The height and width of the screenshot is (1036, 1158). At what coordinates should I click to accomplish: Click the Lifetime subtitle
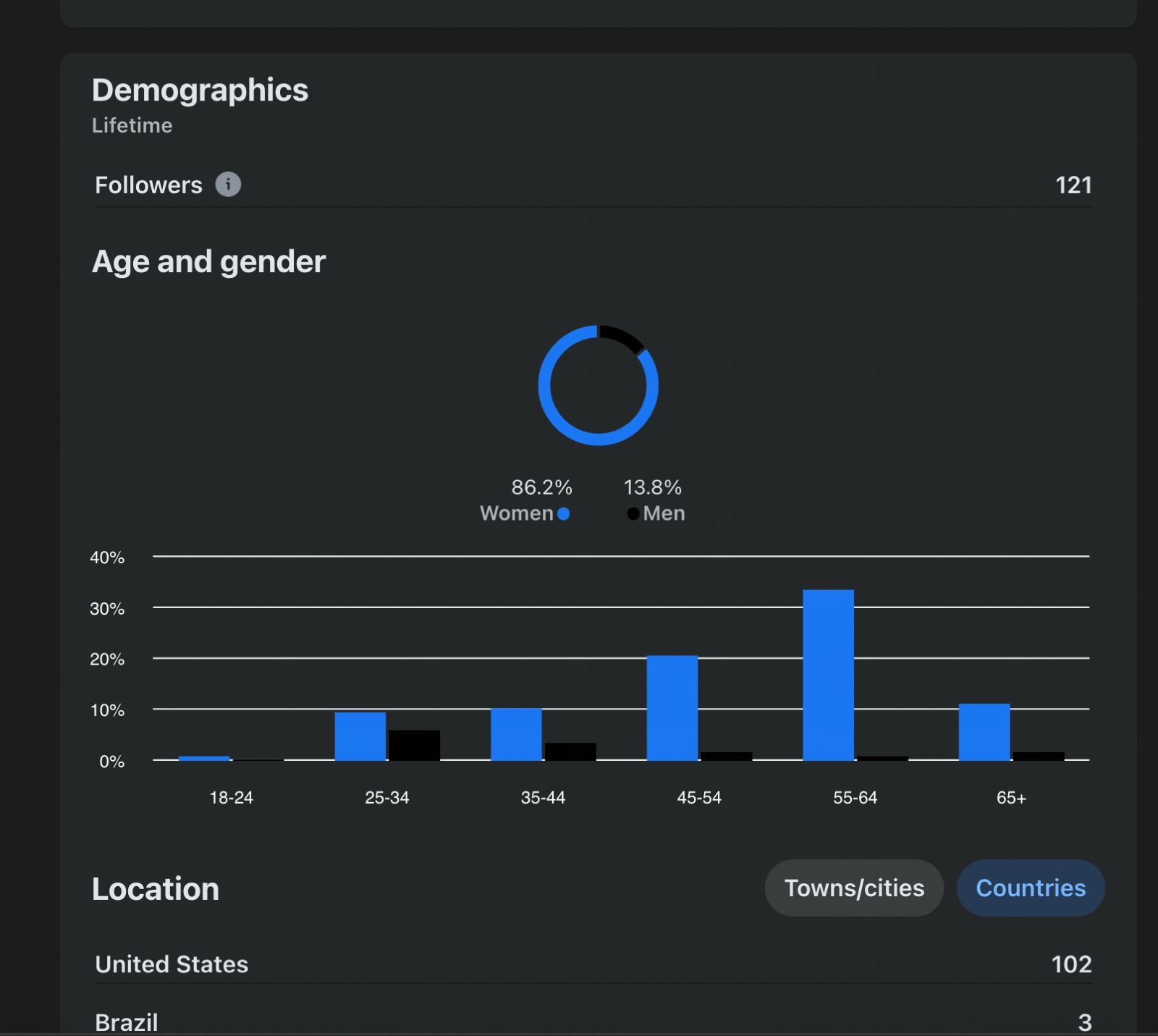[132, 125]
